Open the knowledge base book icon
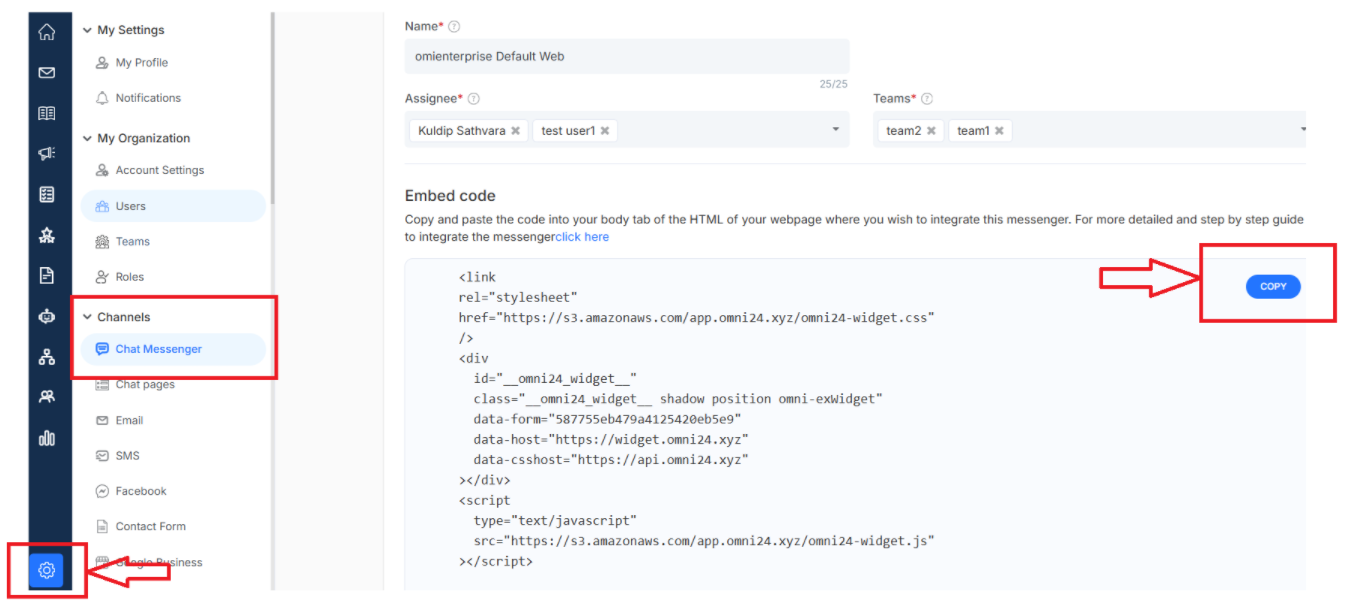1351x611 pixels. click(46, 113)
